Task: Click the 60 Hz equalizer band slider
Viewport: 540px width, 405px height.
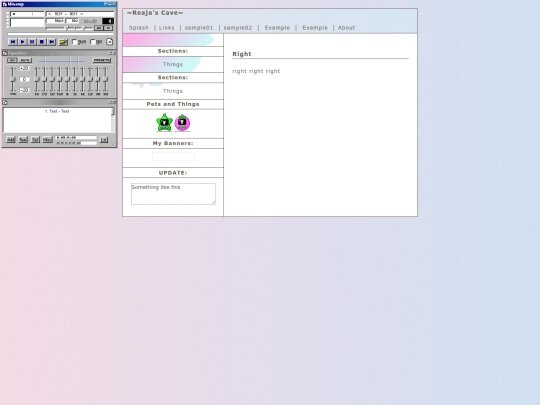Action: (x=37, y=80)
